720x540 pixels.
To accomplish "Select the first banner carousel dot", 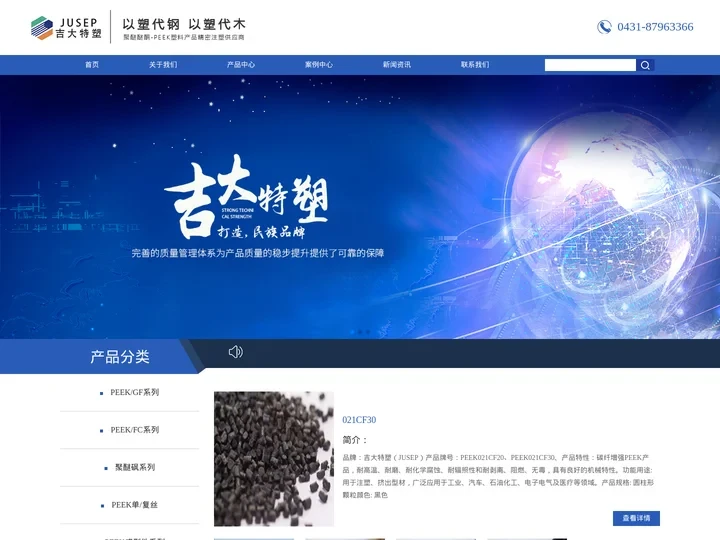I will tap(353, 332).
